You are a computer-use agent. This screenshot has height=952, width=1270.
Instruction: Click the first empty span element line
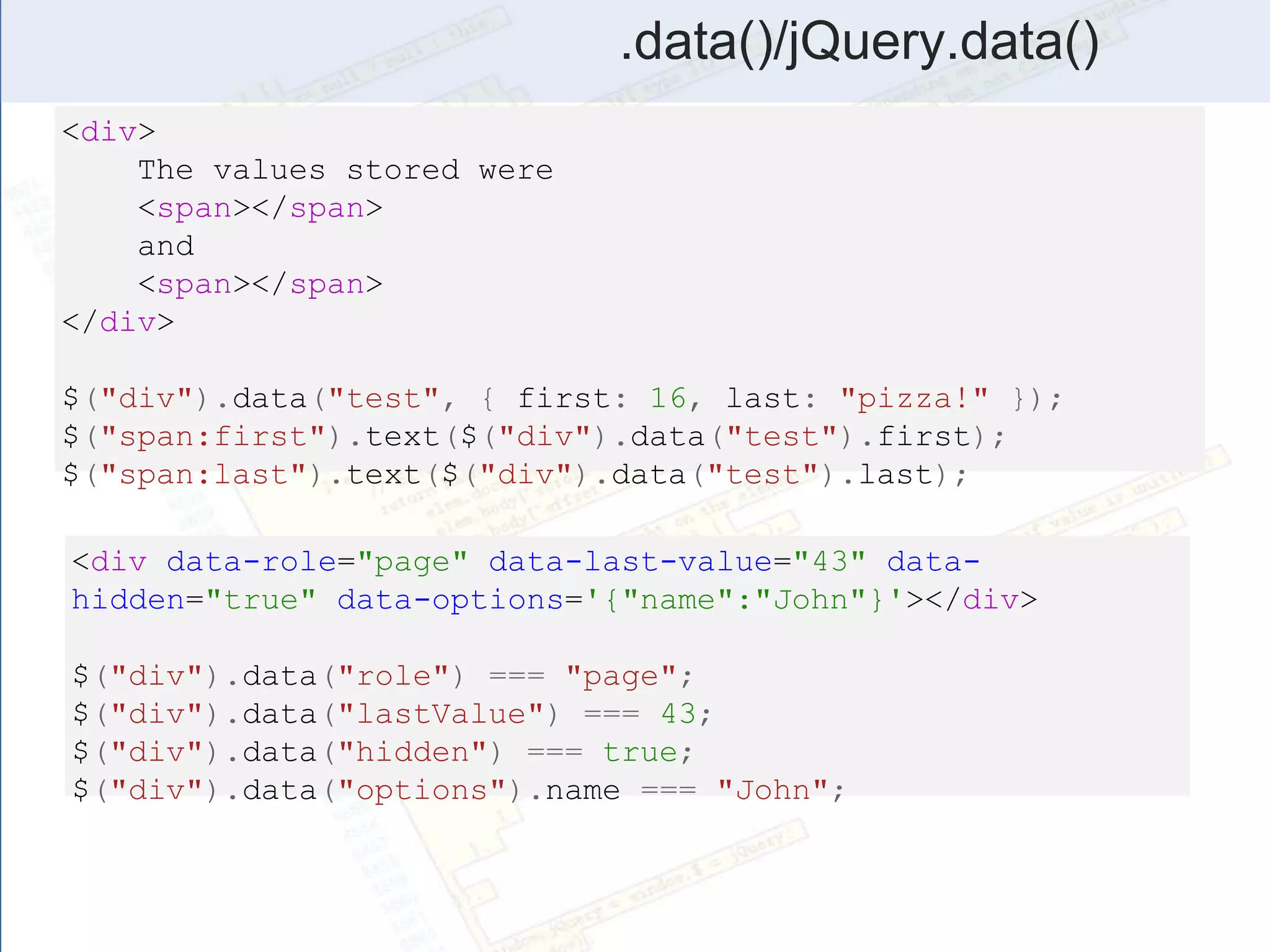[260, 208]
